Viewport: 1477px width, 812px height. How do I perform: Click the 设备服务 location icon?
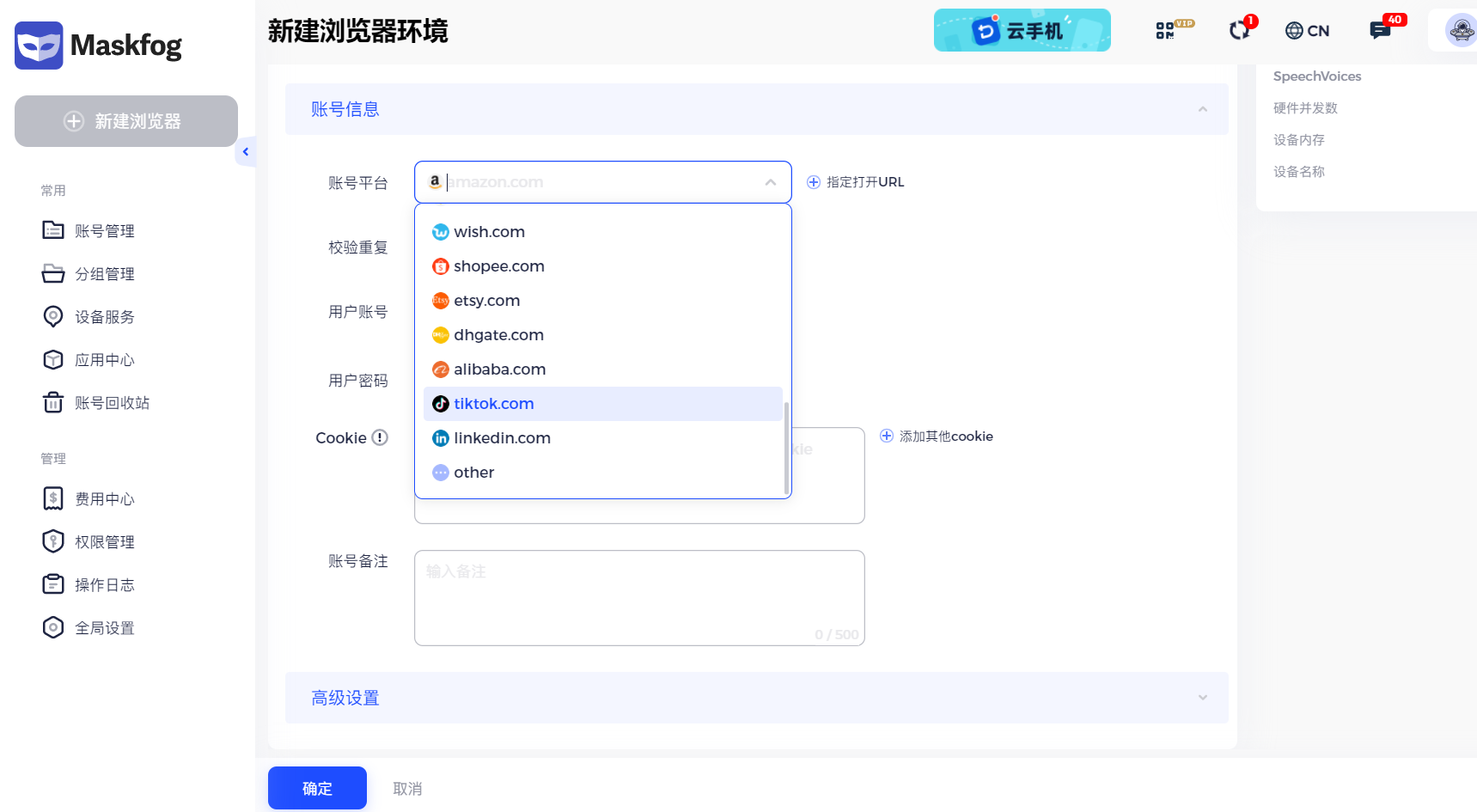coord(53,316)
